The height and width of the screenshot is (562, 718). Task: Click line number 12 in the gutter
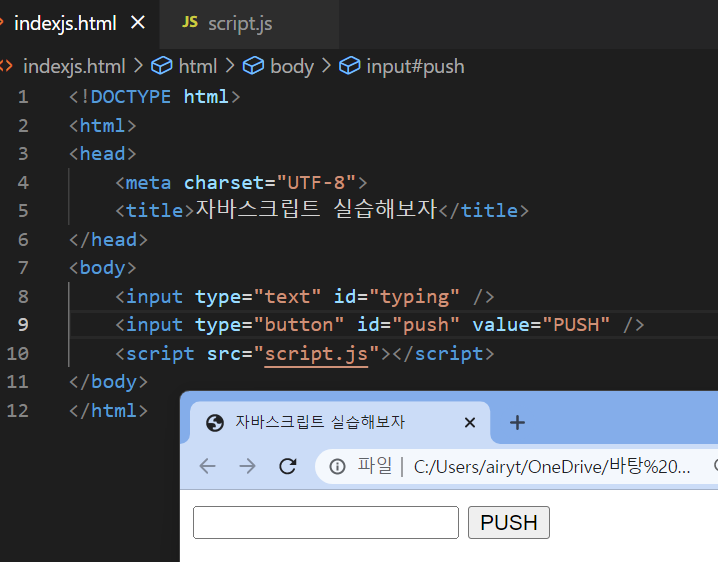[18, 411]
